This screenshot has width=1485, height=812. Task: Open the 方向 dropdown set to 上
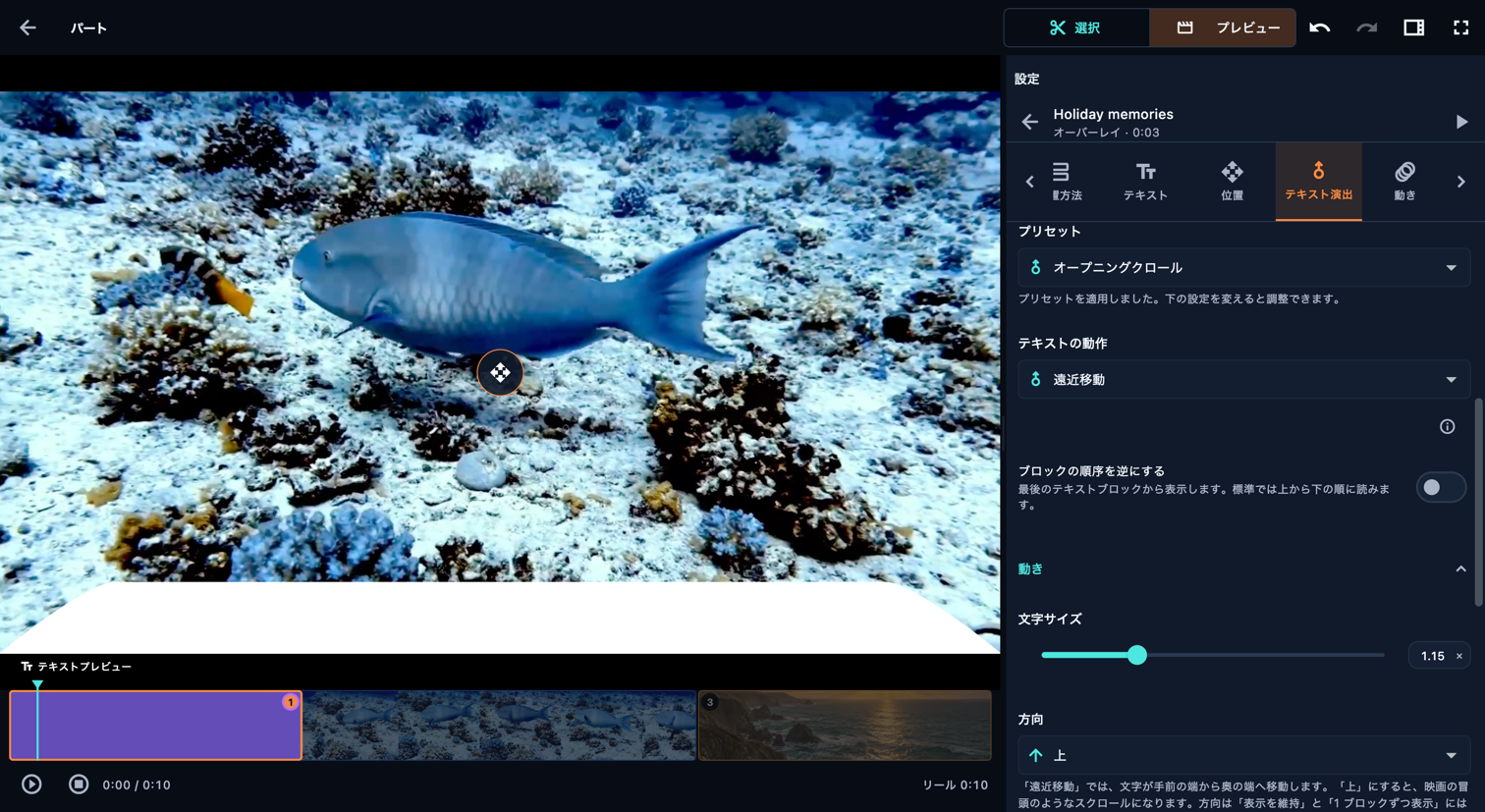(x=1243, y=755)
